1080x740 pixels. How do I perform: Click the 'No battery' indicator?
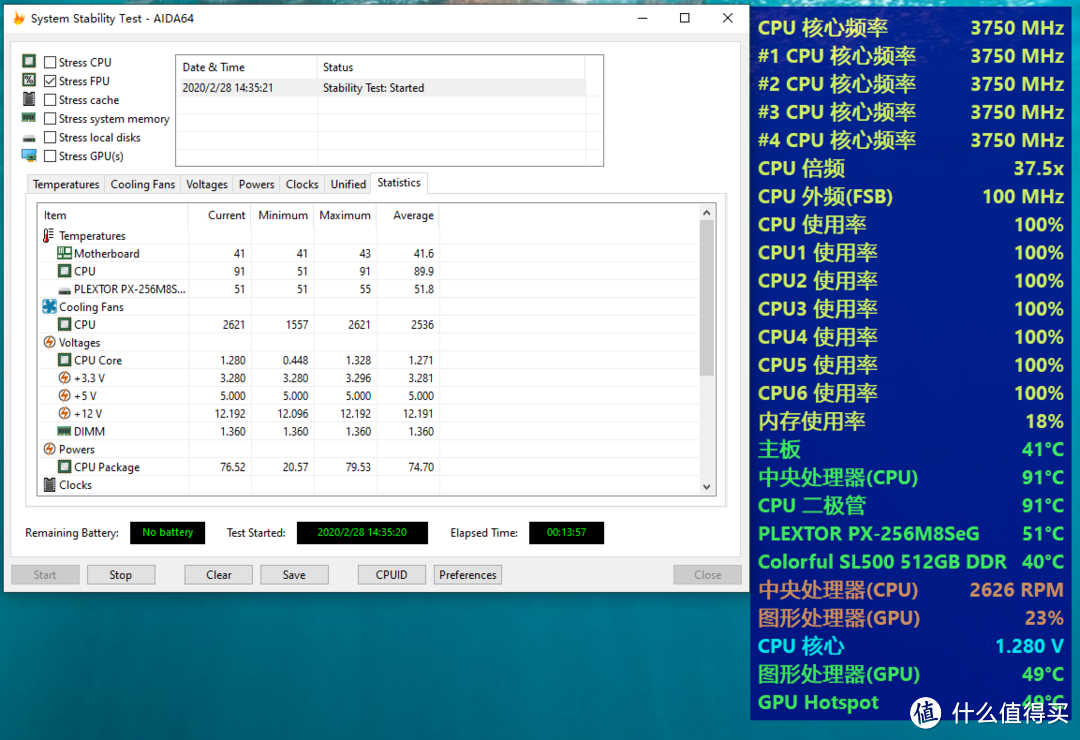167,533
